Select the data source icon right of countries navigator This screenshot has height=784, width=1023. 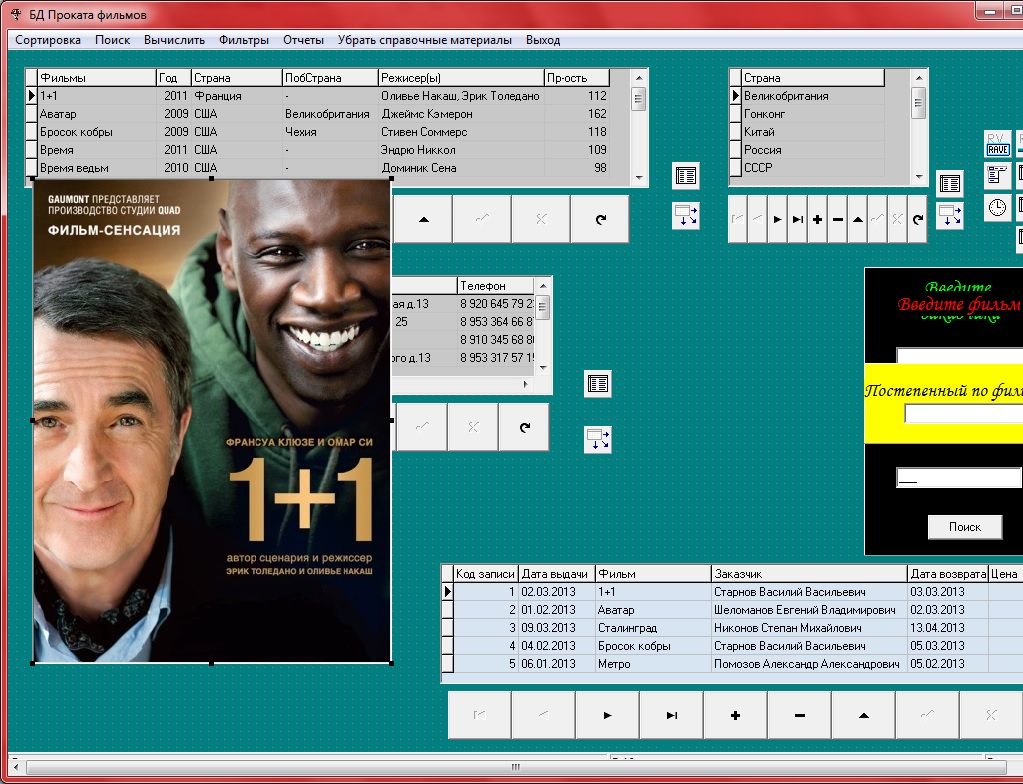coord(949,214)
